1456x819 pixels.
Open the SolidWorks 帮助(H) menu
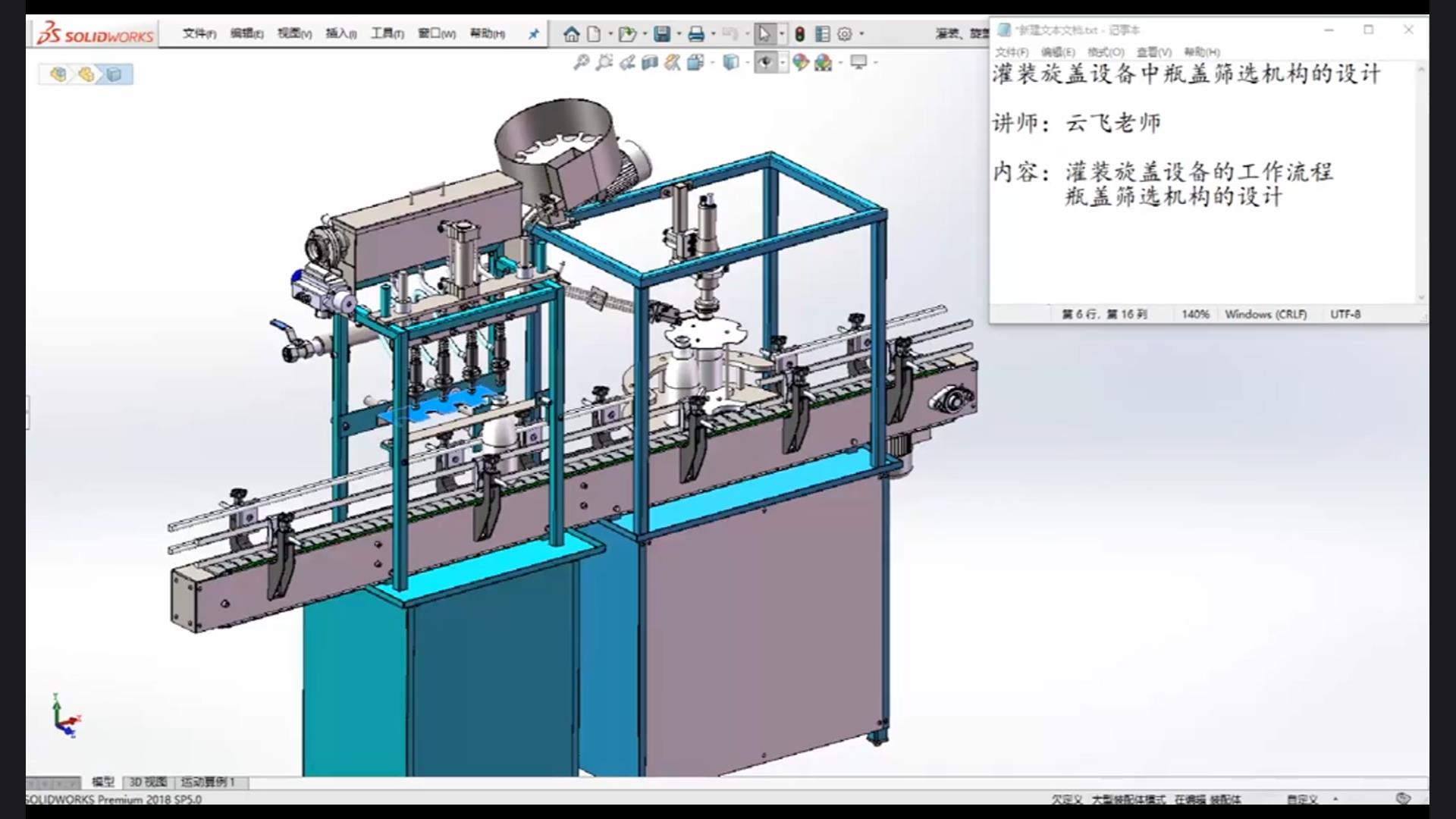pos(488,34)
